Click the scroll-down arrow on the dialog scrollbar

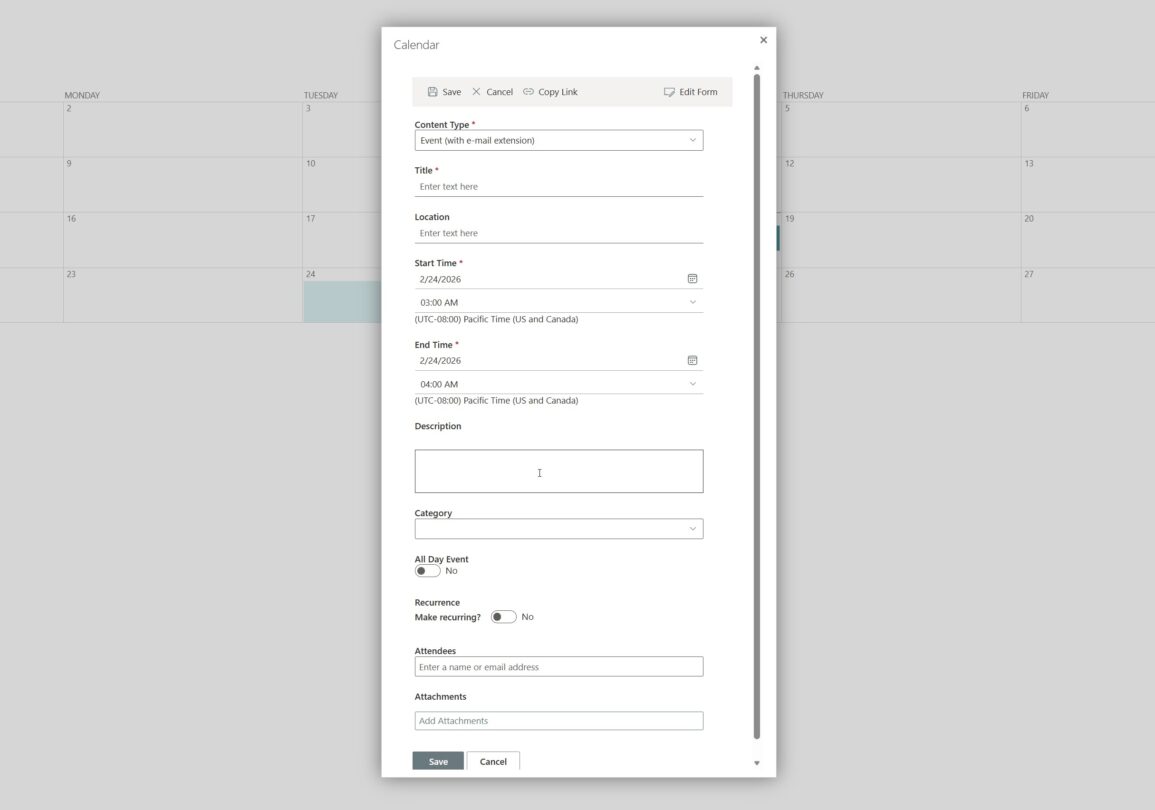click(756, 761)
